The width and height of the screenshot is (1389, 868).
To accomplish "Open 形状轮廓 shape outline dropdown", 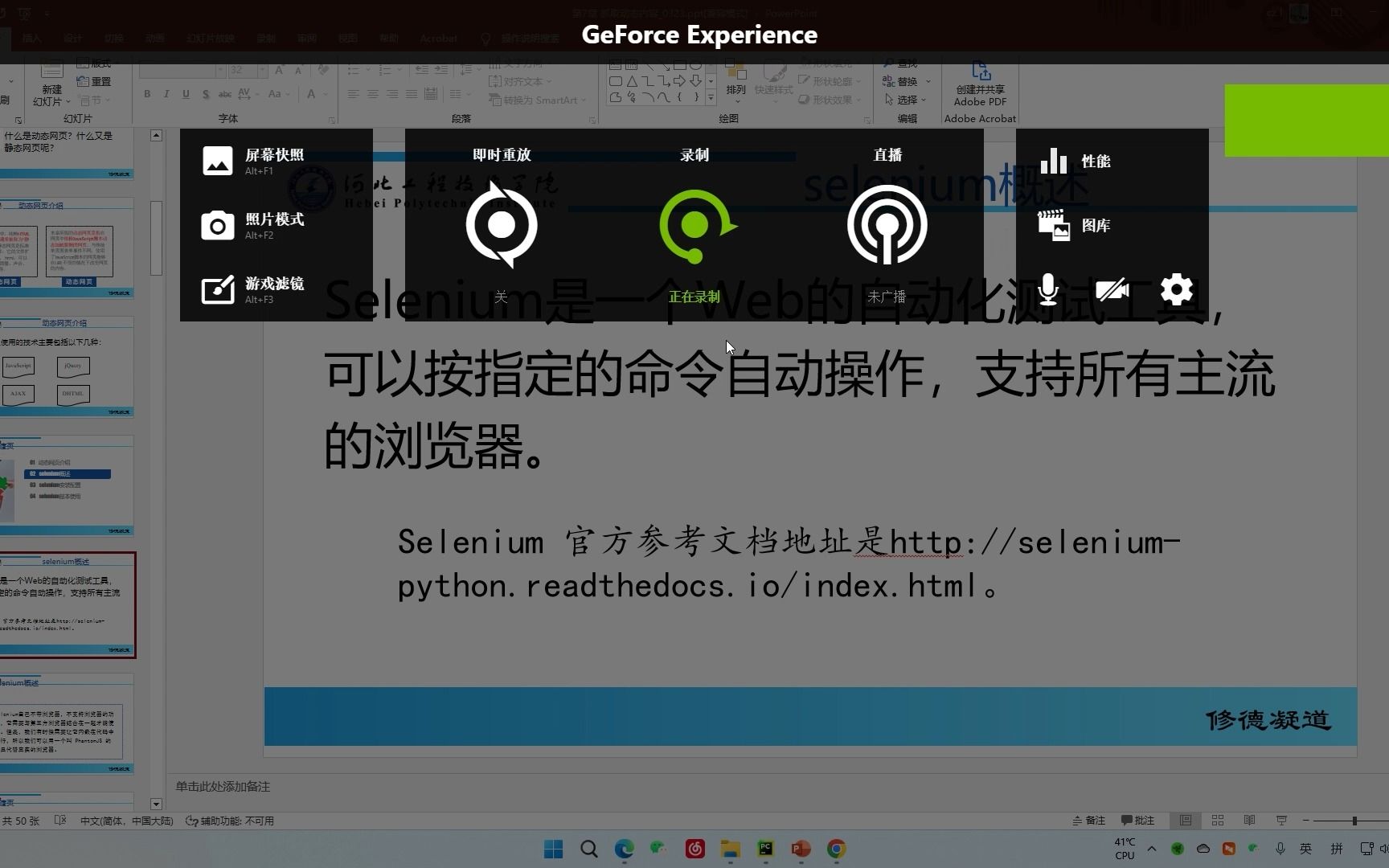I will (x=830, y=82).
